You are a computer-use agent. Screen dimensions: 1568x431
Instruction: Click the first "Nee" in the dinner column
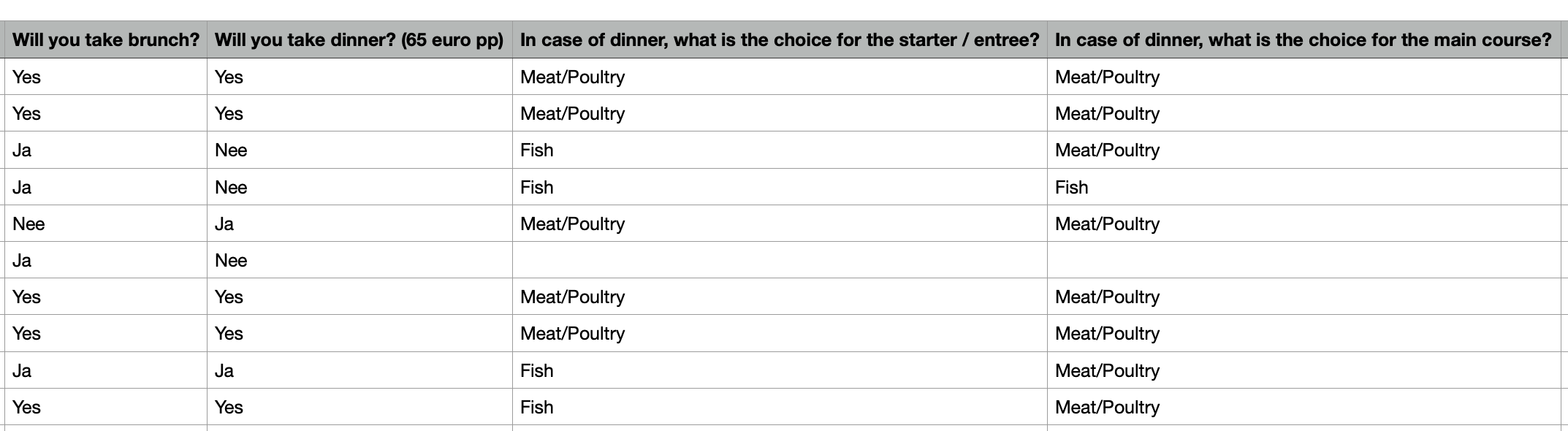pos(231,150)
